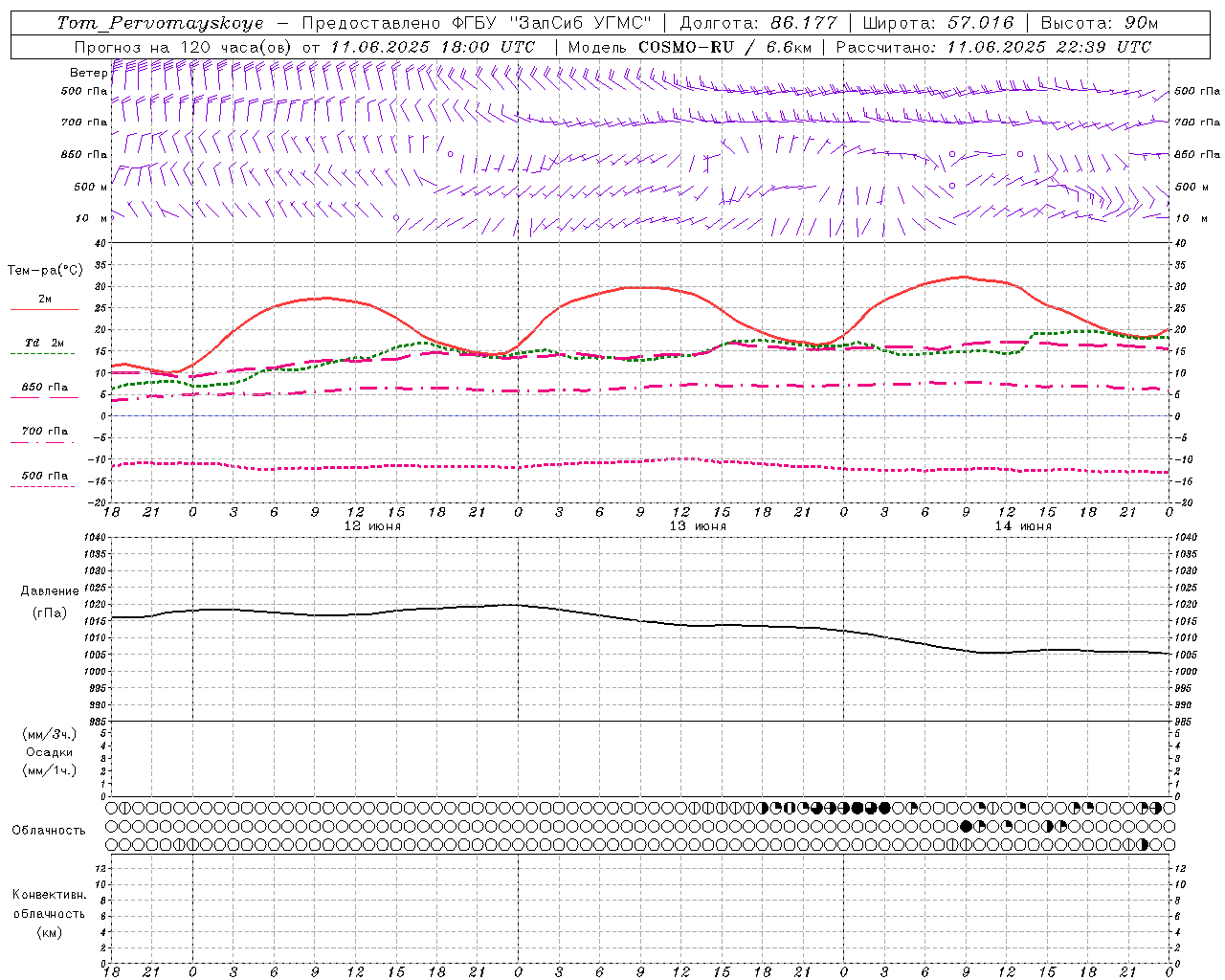Click the Осадки precipitation label
This screenshot has height=980, width=1225.
(50, 752)
